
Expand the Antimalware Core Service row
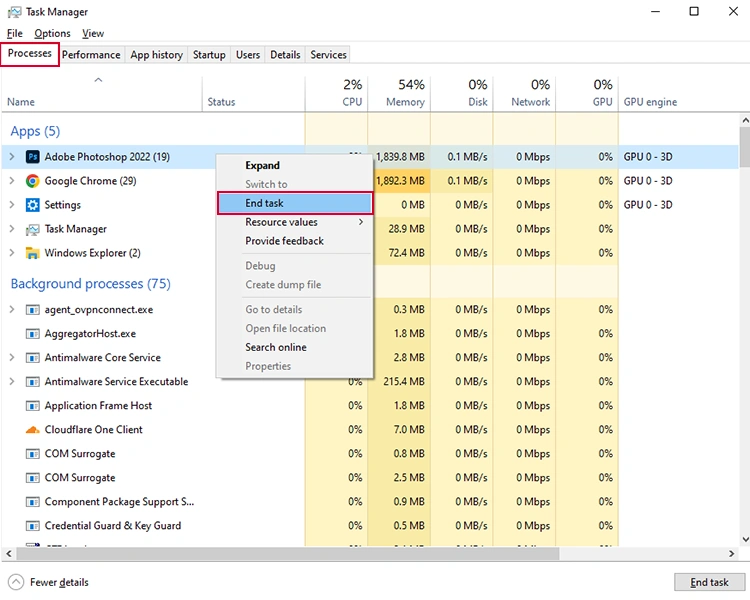pos(12,357)
